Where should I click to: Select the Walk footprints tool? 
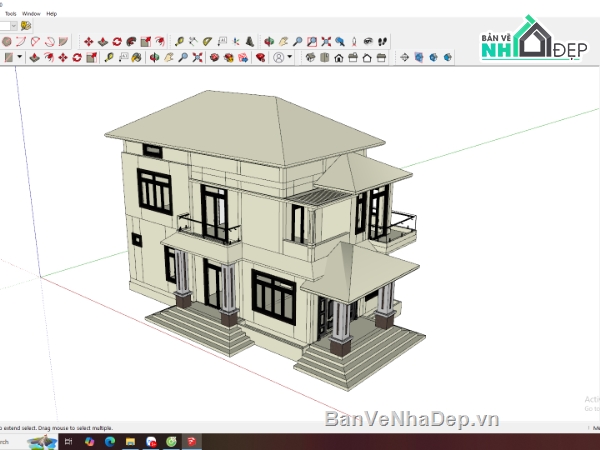383,41
